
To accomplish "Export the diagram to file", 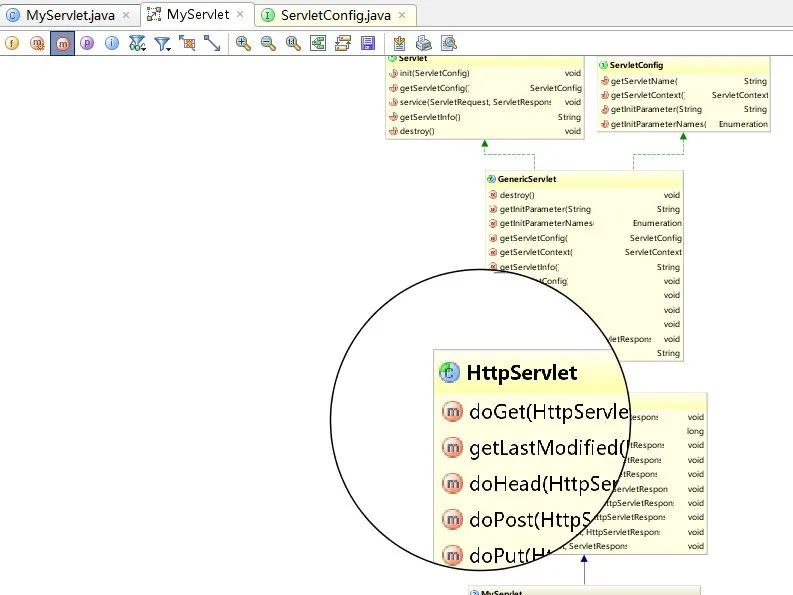I will coord(399,44).
